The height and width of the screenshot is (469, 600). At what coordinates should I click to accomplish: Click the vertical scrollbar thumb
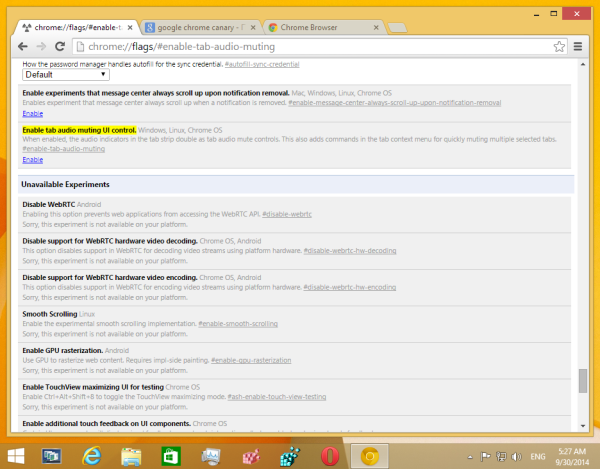pos(582,381)
